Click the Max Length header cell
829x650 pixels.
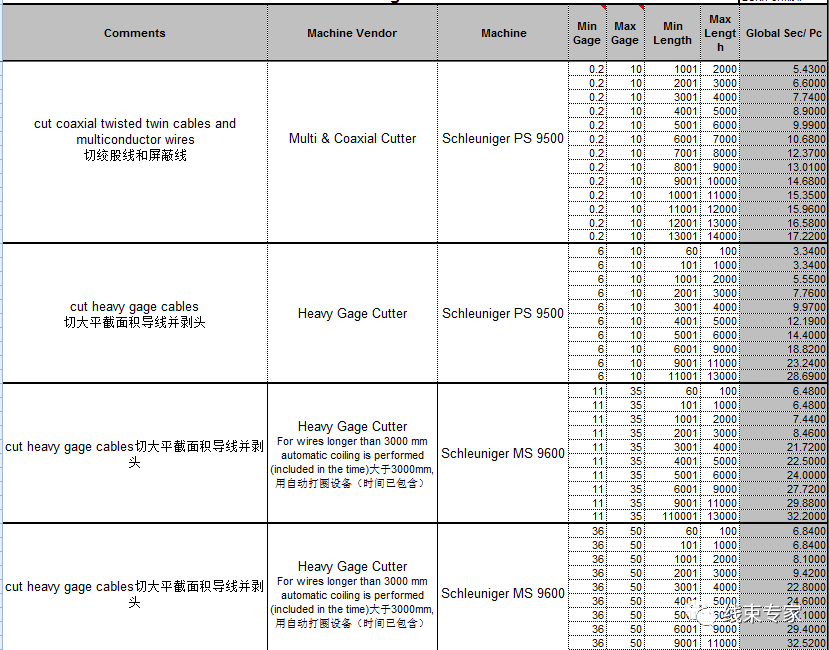coord(720,33)
